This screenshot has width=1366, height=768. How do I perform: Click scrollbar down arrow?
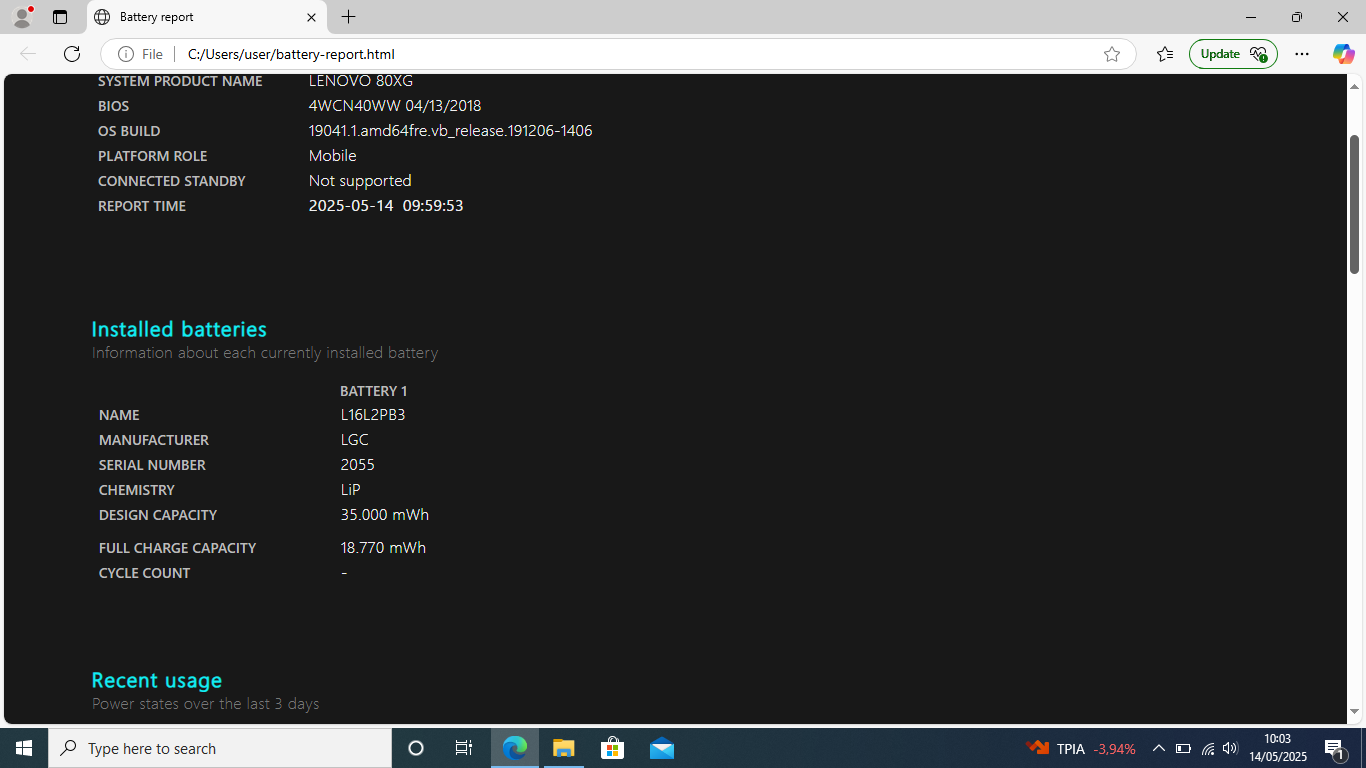coord(1355,712)
